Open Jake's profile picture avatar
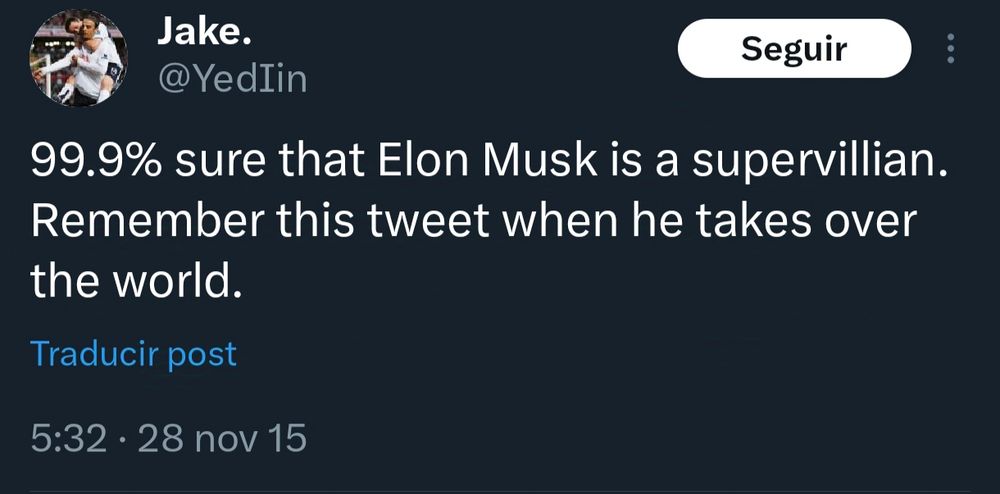 pos(78,58)
